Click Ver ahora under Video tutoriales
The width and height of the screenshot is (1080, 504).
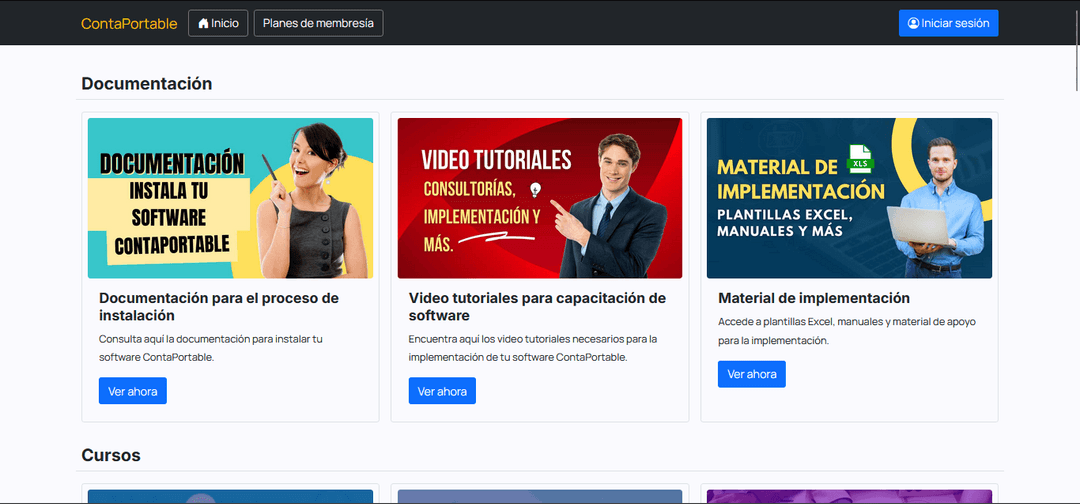(x=442, y=391)
